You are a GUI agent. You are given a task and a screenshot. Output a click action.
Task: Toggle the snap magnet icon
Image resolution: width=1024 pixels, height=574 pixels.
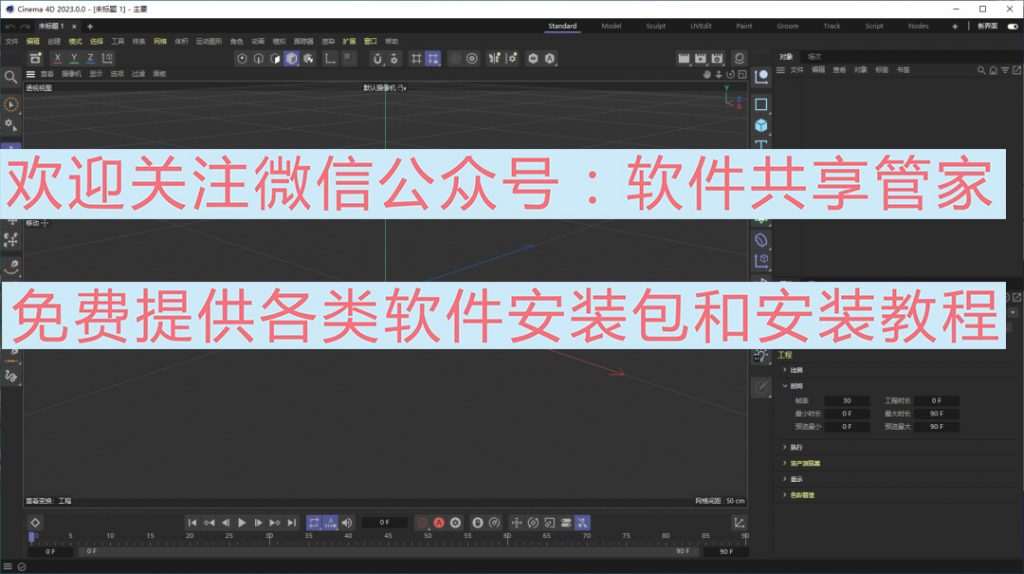click(x=377, y=59)
